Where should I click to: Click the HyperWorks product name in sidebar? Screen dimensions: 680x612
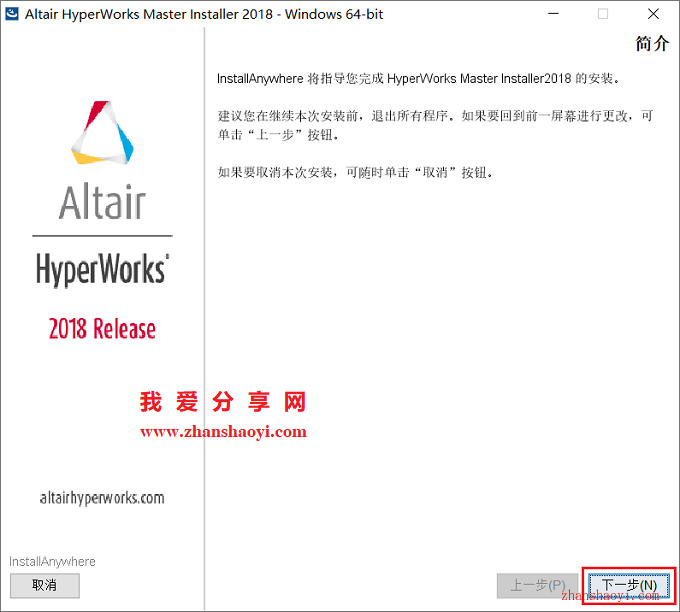(102, 269)
